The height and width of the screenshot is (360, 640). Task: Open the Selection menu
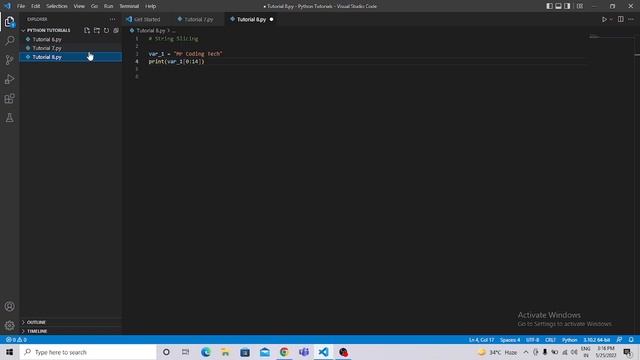click(57, 6)
